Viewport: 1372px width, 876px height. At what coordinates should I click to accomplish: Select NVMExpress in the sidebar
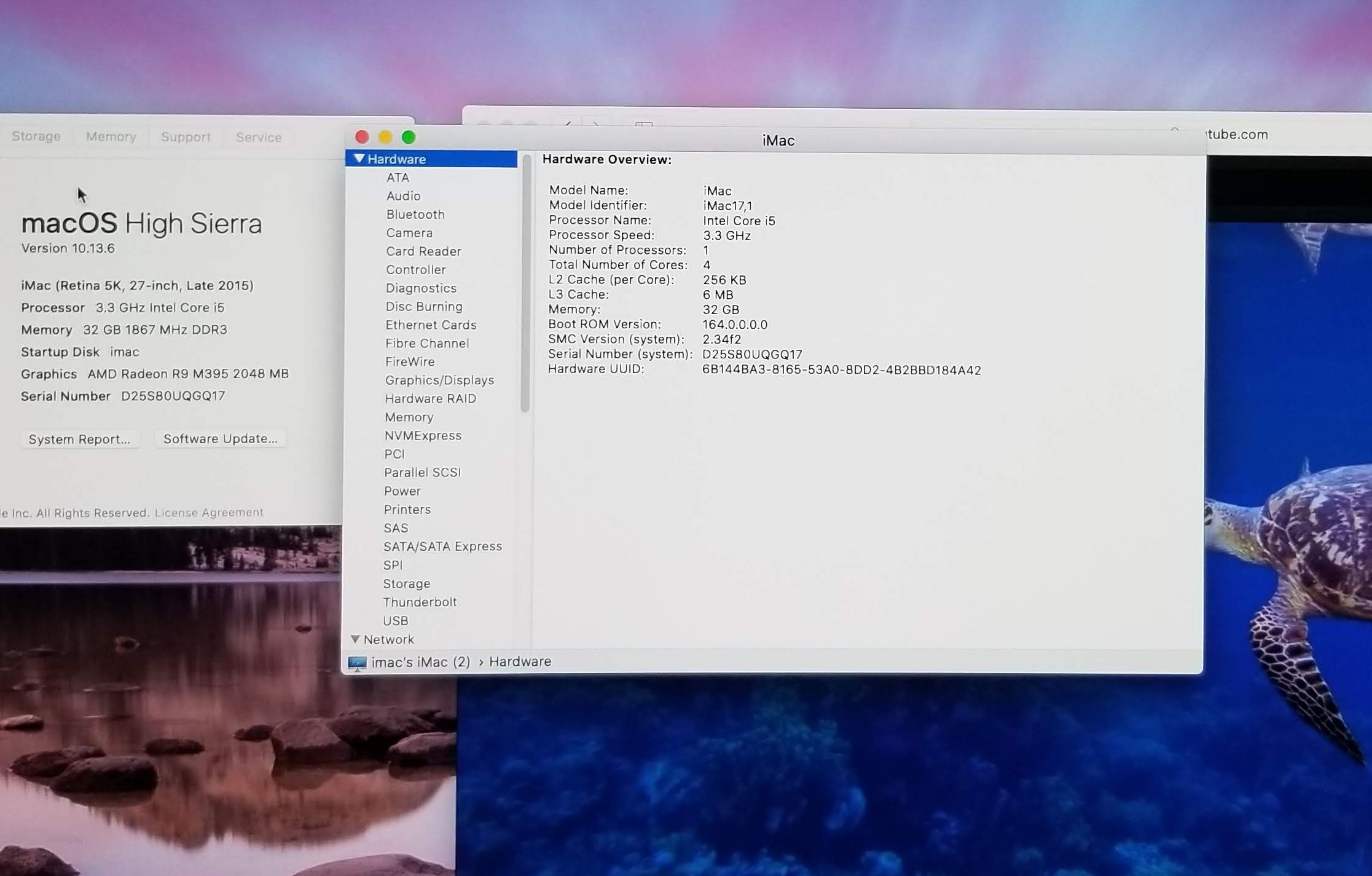(x=423, y=435)
